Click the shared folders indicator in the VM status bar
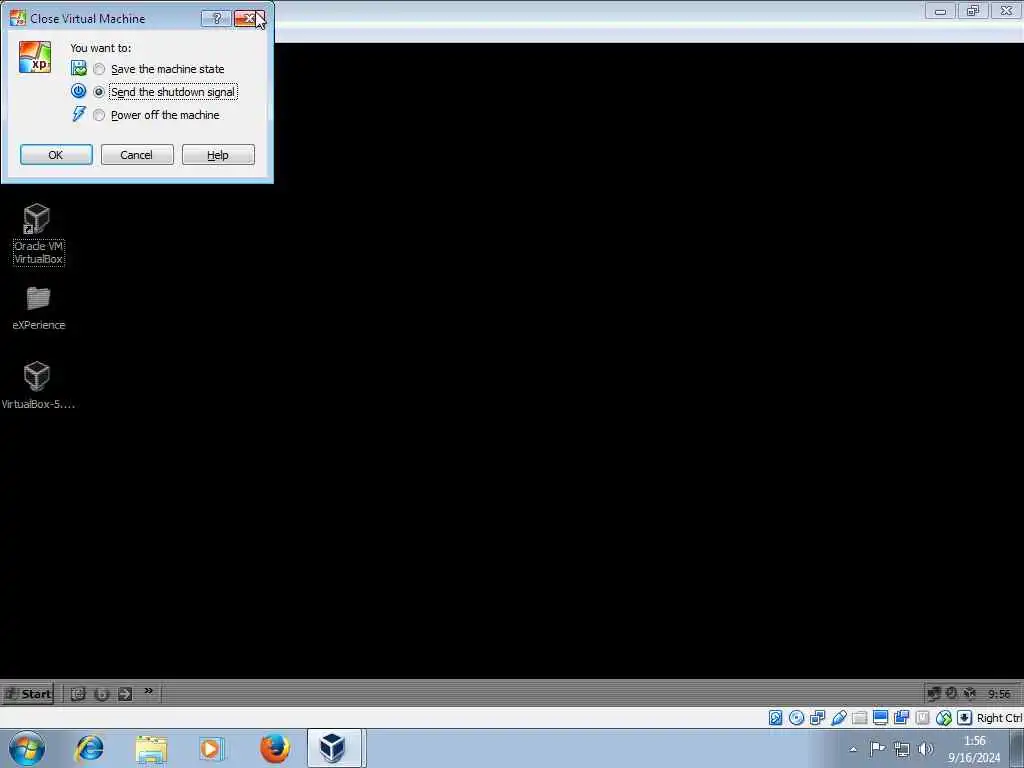The height and width of the screenshot is (768, 1024). (x=859, y=718)
